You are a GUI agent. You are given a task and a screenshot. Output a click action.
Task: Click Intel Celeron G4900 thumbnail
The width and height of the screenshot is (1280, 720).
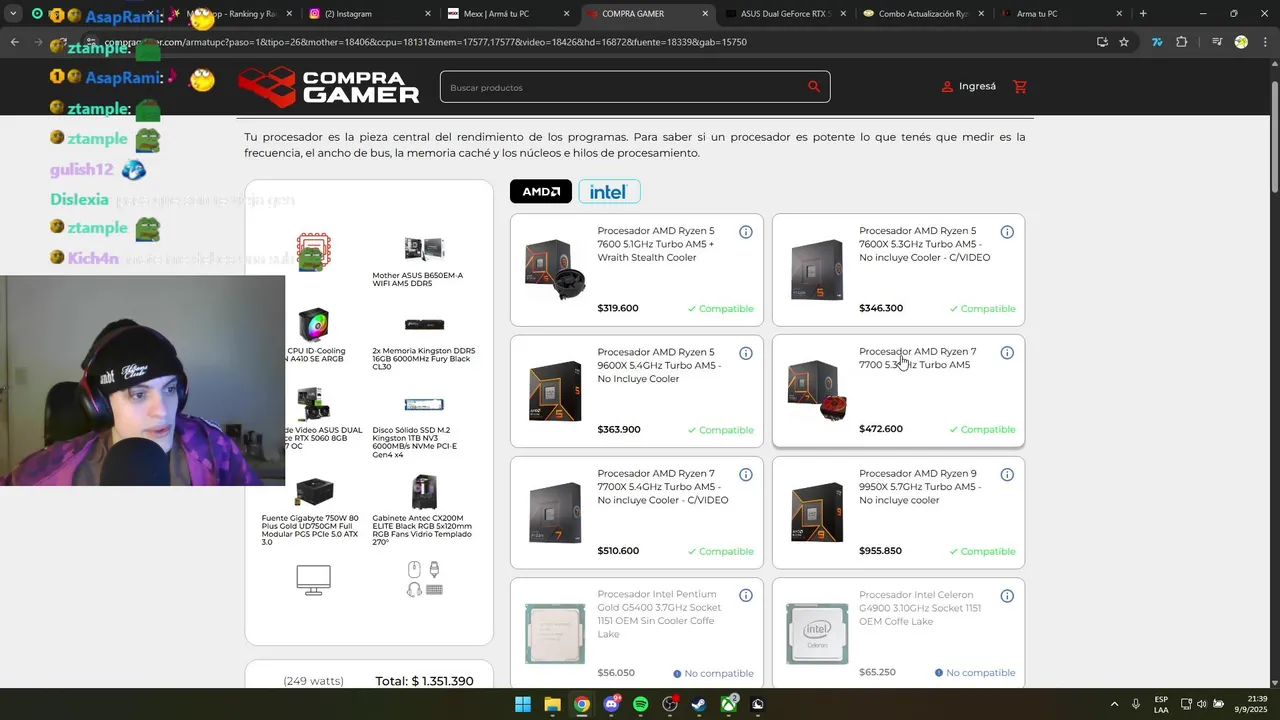817,634
